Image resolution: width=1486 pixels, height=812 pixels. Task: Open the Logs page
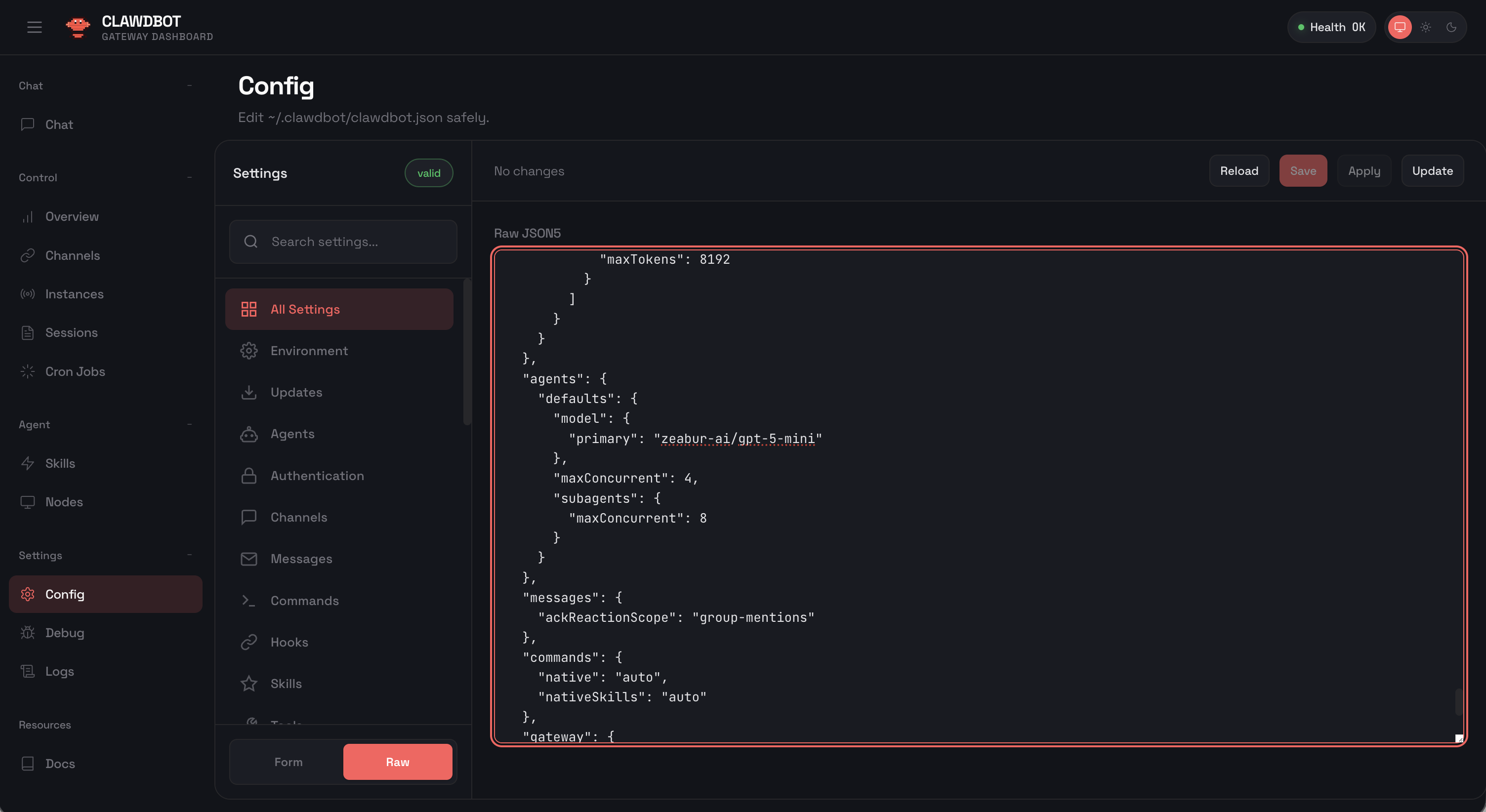tap(106, 671)
